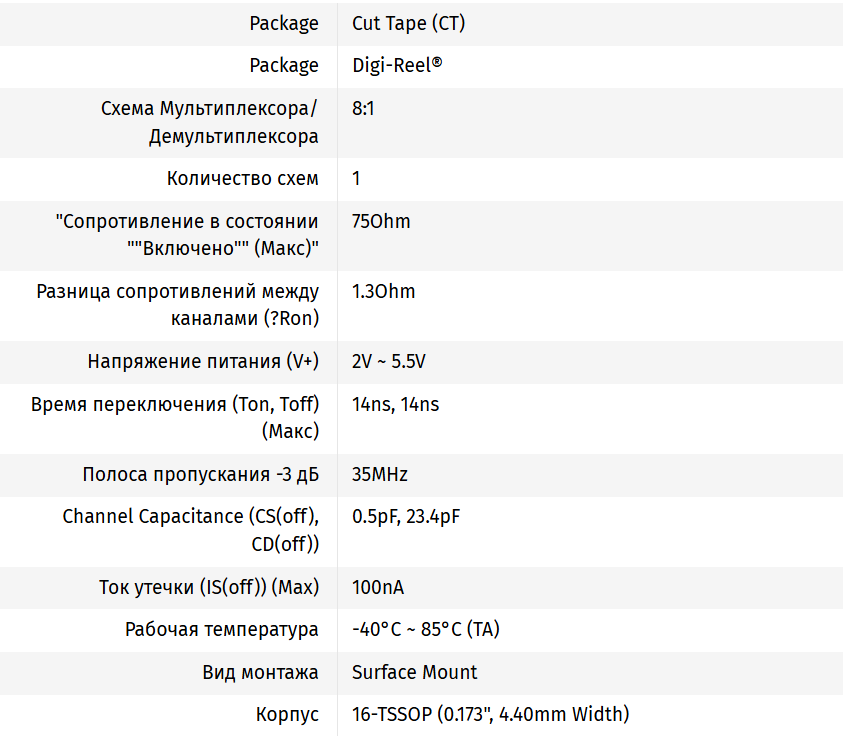Select the 75Ohm on-state resistance value
Screen dimensions: 843x736
[381, 221]
